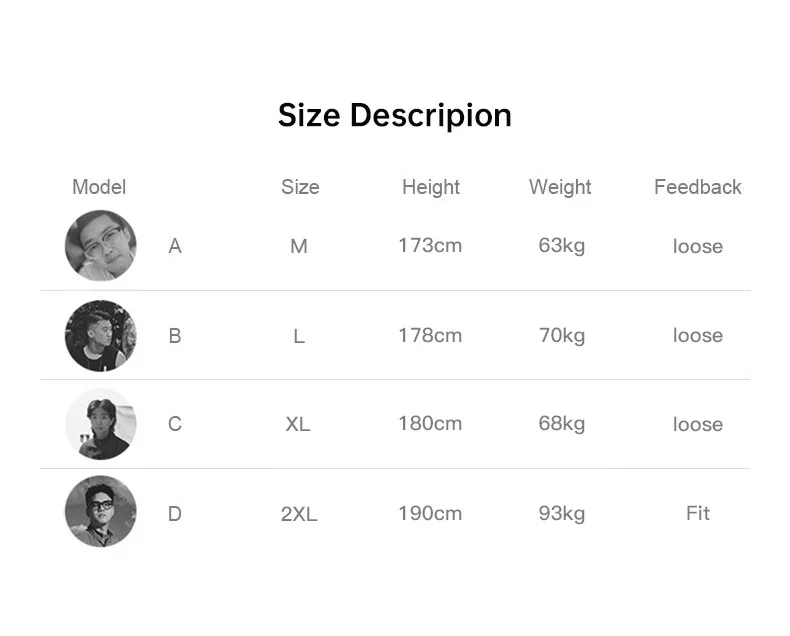Click Model A's avatar photo

[x=100, y=246]
